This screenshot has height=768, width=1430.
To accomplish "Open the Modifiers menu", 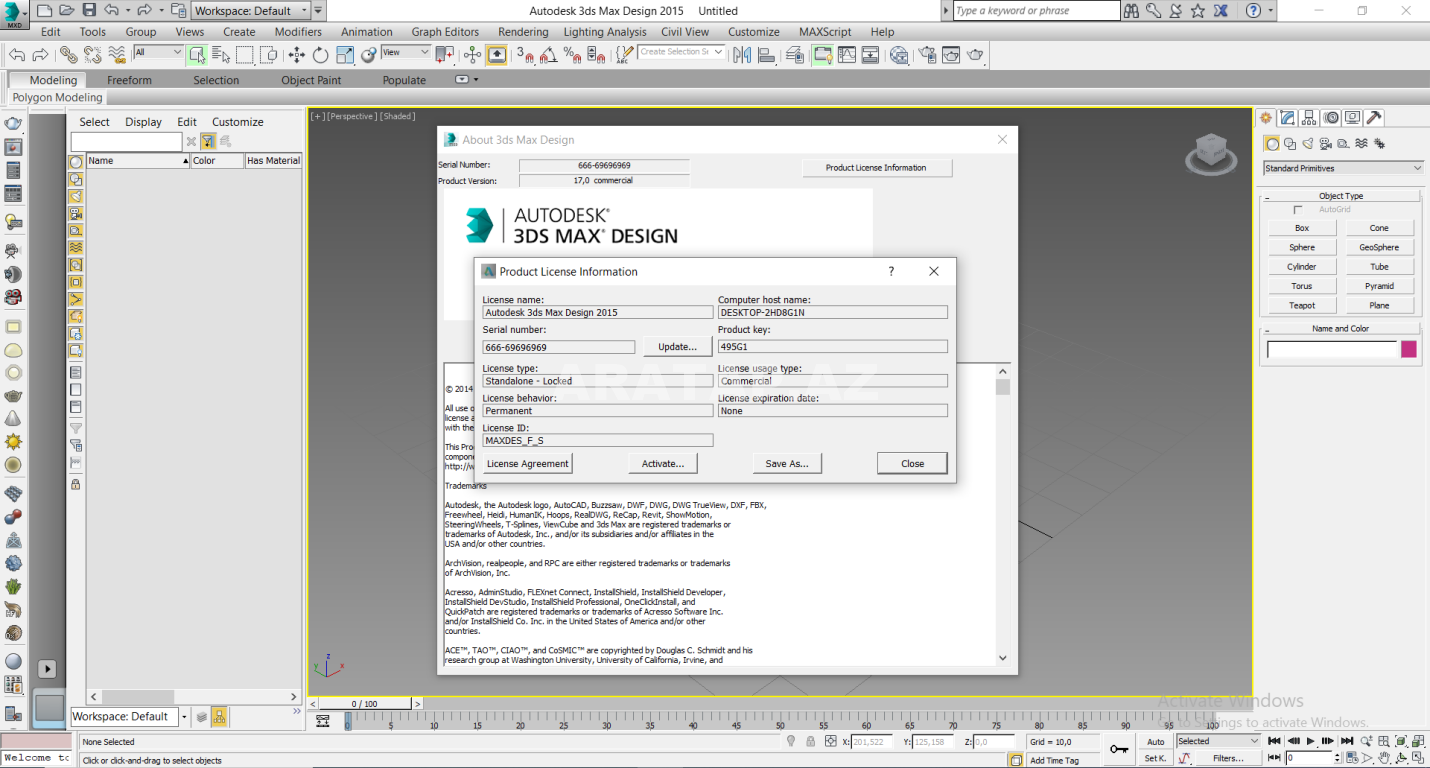I will [298, 32].
